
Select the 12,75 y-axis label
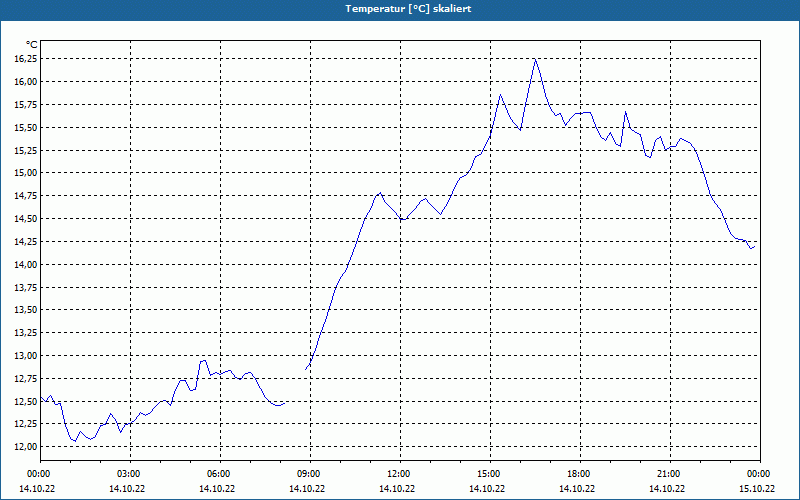click(x=26, y=378)
